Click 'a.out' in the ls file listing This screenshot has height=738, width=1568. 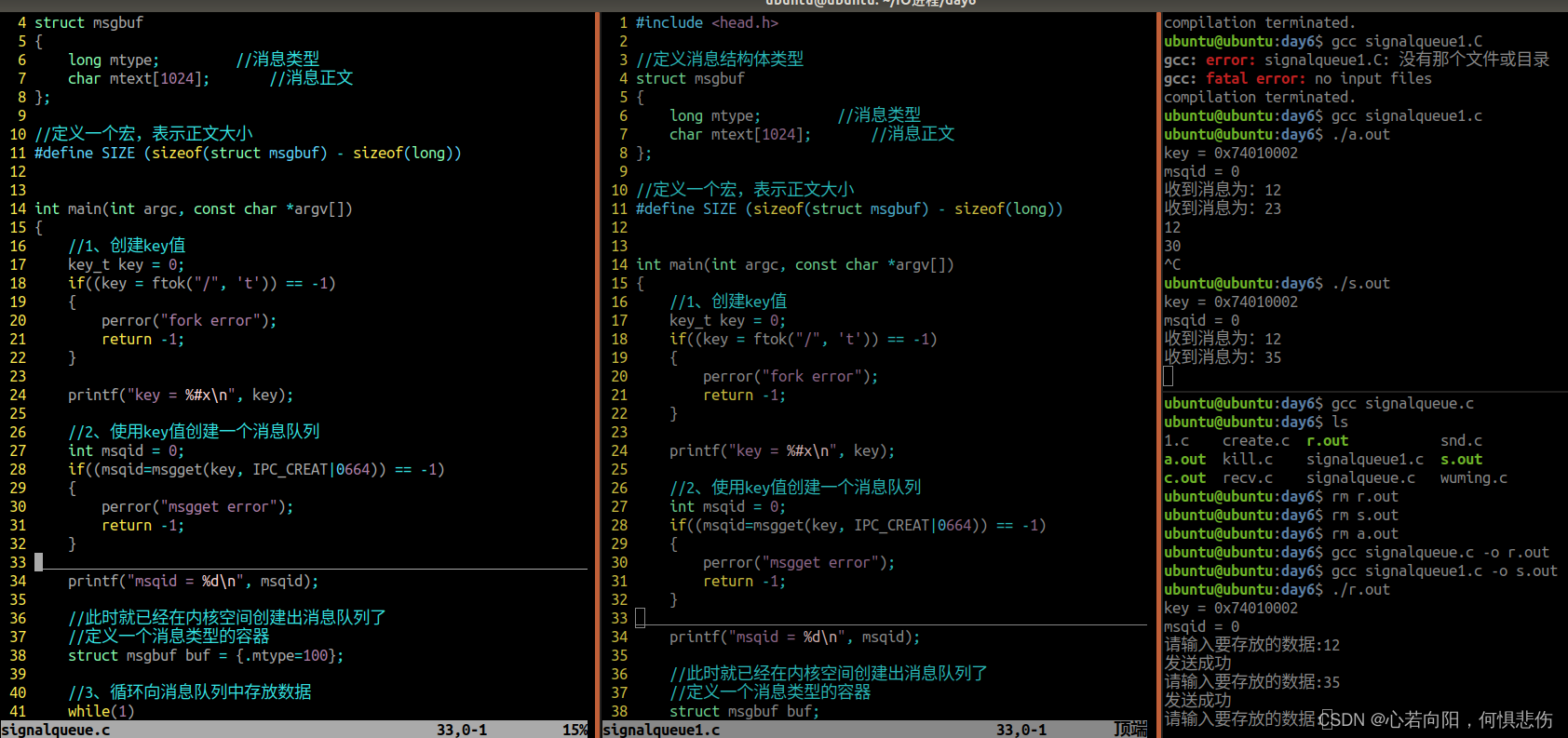coord(1184,459)
